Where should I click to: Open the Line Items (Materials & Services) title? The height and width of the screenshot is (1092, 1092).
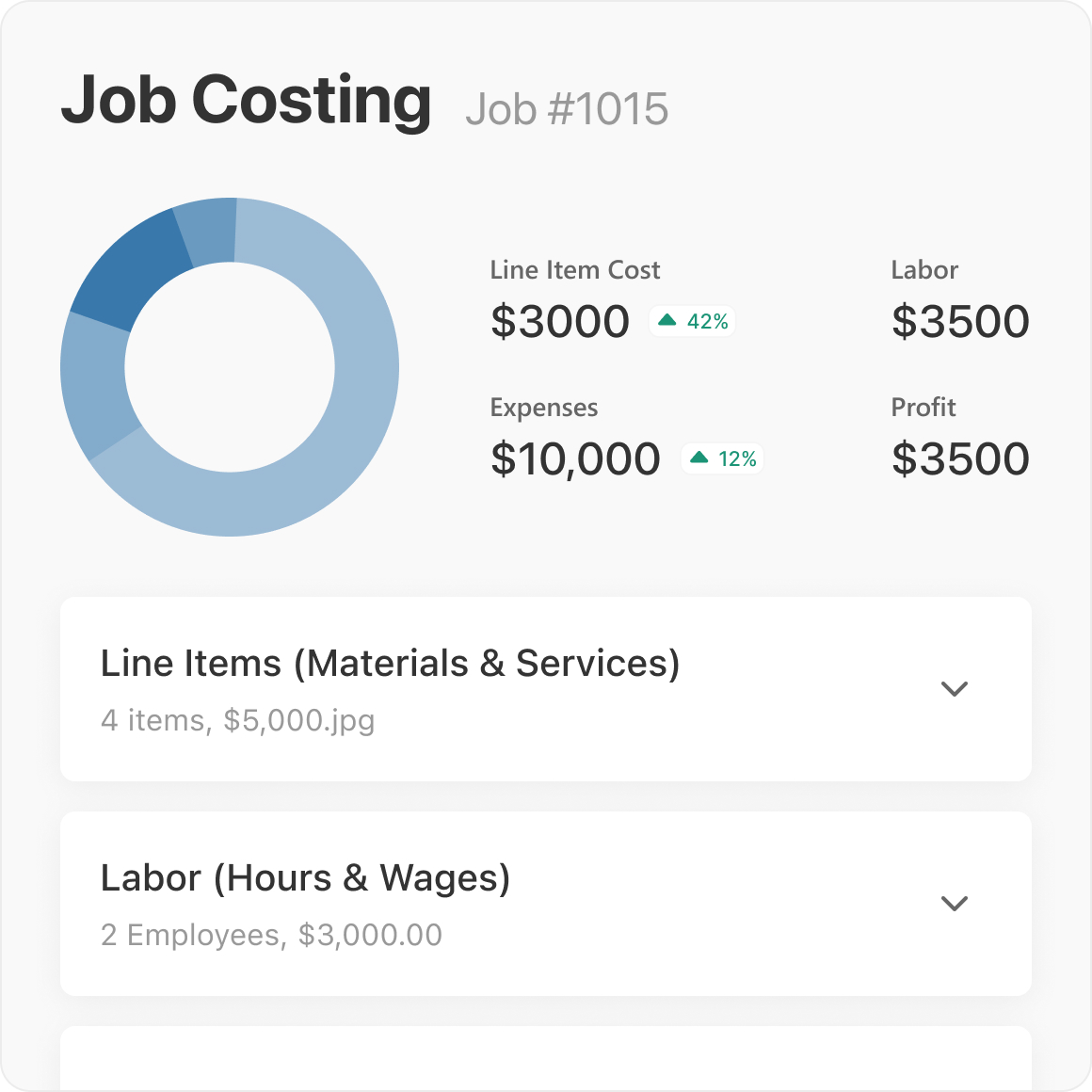[390, 664]
